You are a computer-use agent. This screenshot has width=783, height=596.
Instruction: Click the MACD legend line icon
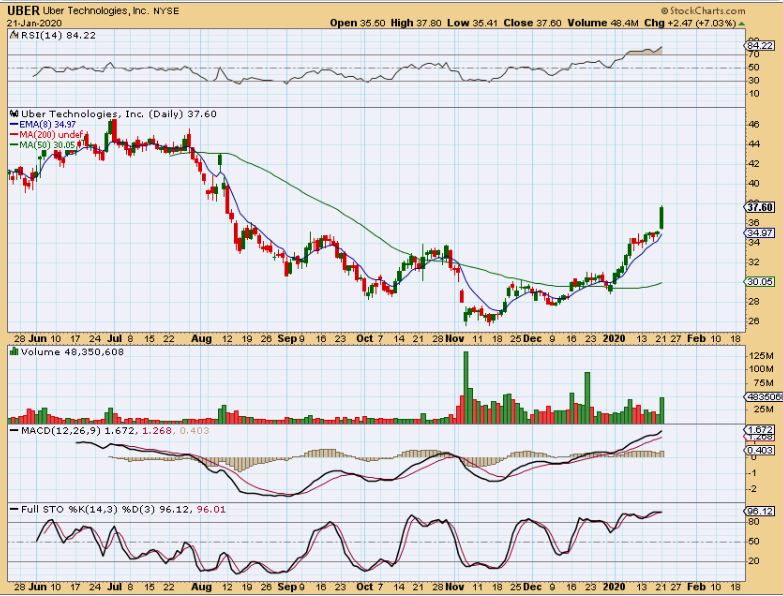tap(14, 430)
